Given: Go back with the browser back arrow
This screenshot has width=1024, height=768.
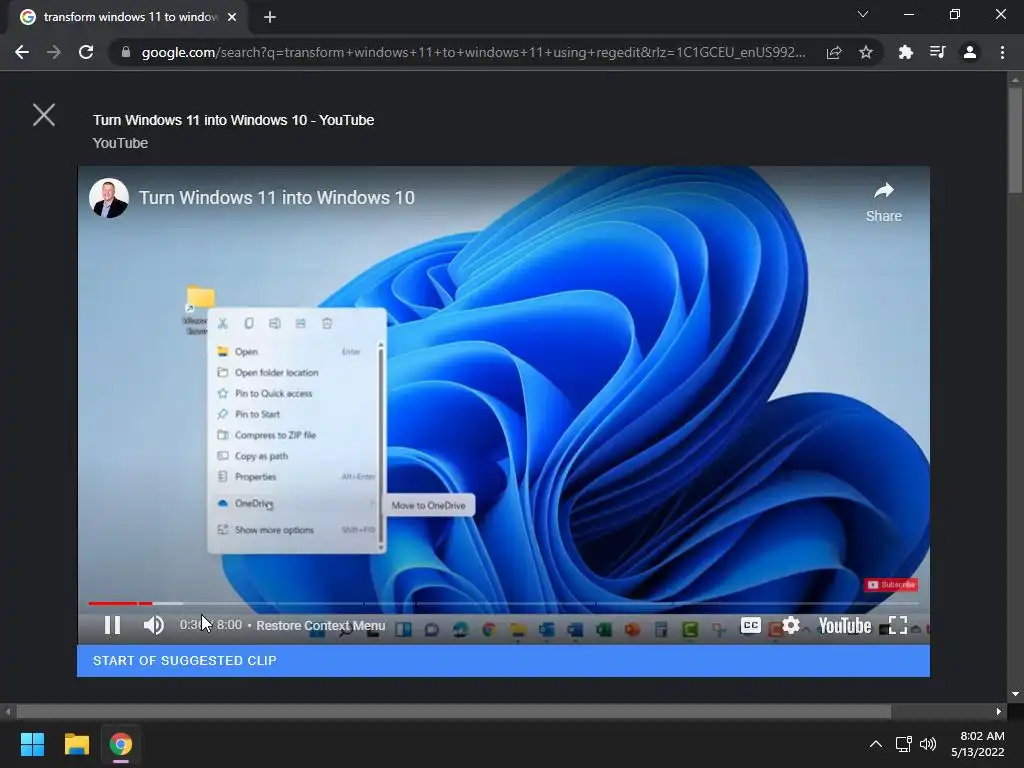Looking at the screenshot, I should [x=22, y=52].
